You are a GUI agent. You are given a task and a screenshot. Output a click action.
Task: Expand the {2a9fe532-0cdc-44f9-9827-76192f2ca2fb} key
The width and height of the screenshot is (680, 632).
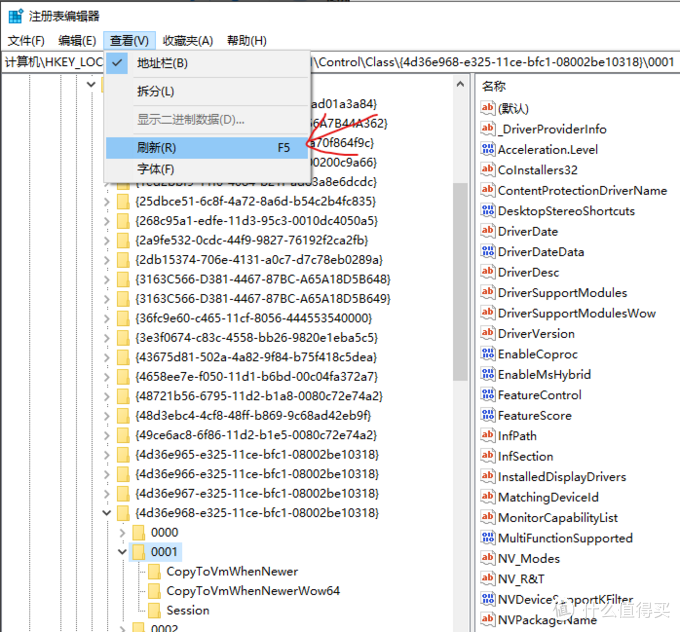click(107, 240)
